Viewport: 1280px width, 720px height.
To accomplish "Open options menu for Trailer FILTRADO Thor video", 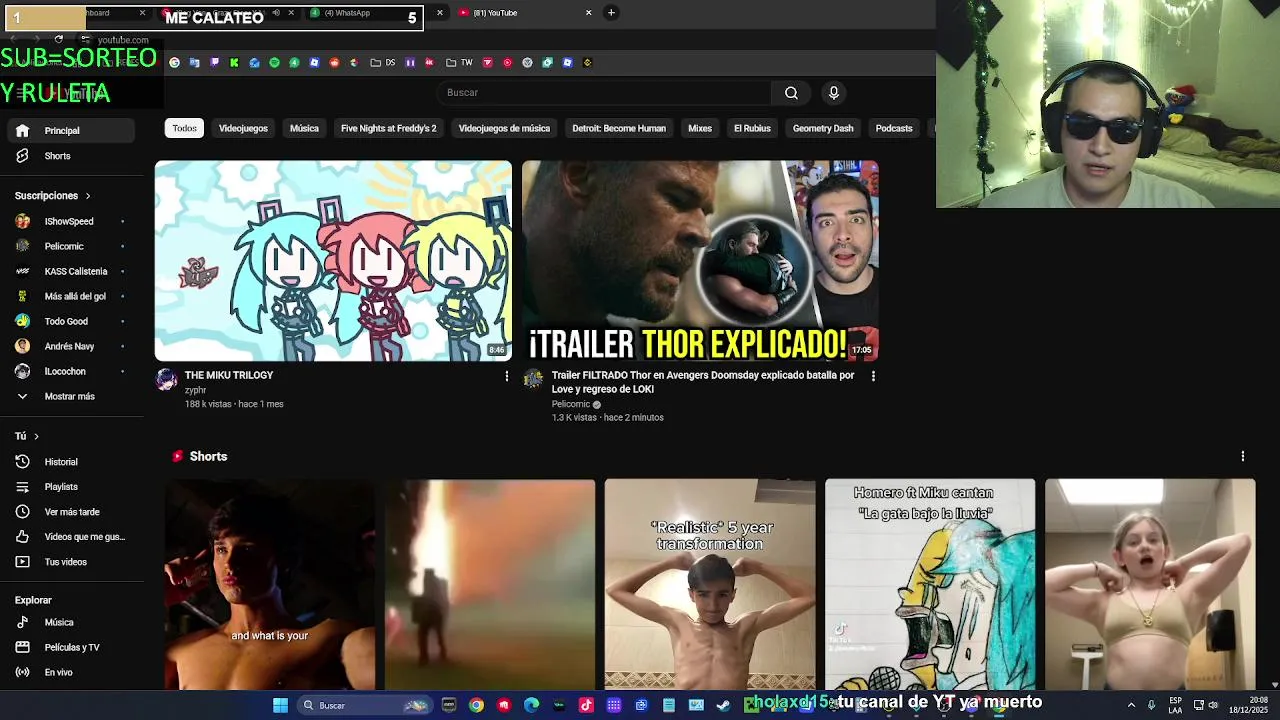I will pyautogui.click(x=873, y=376).
